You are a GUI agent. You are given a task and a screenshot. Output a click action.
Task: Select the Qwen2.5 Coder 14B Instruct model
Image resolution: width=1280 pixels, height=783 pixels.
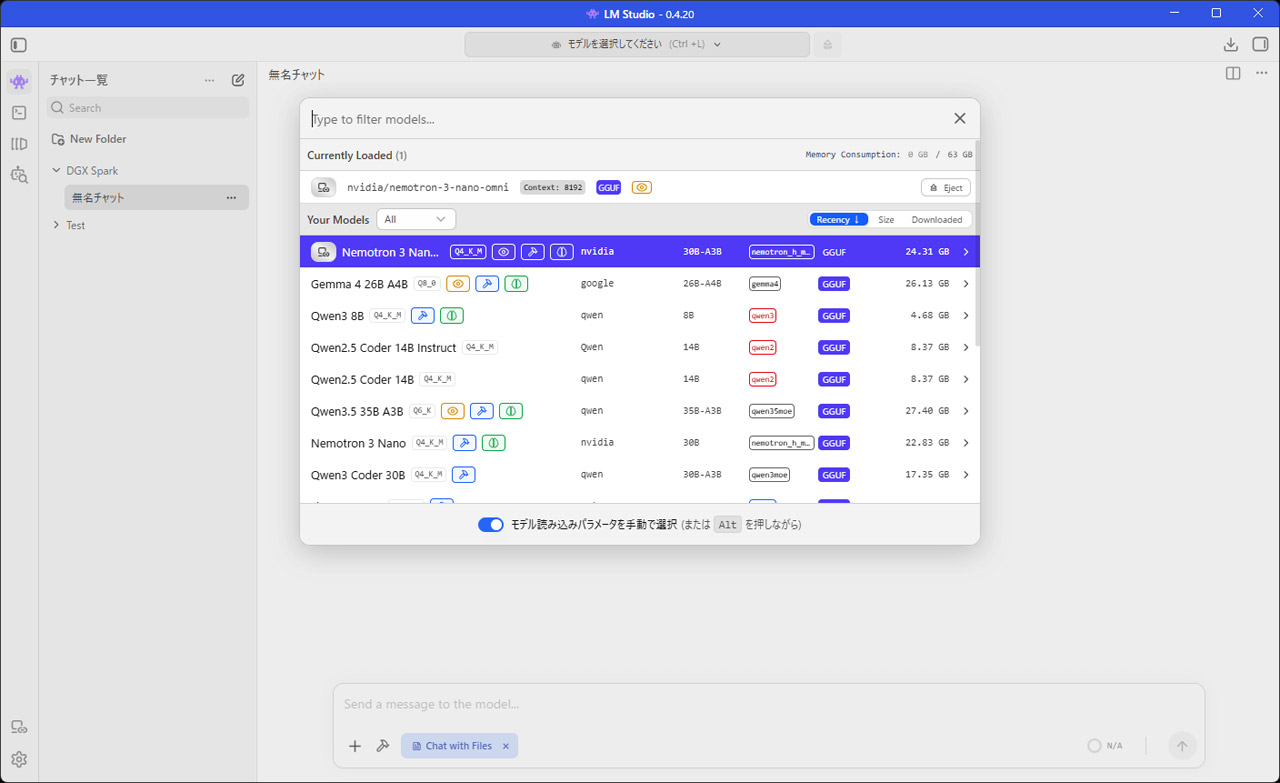click(x=640, y=348)
